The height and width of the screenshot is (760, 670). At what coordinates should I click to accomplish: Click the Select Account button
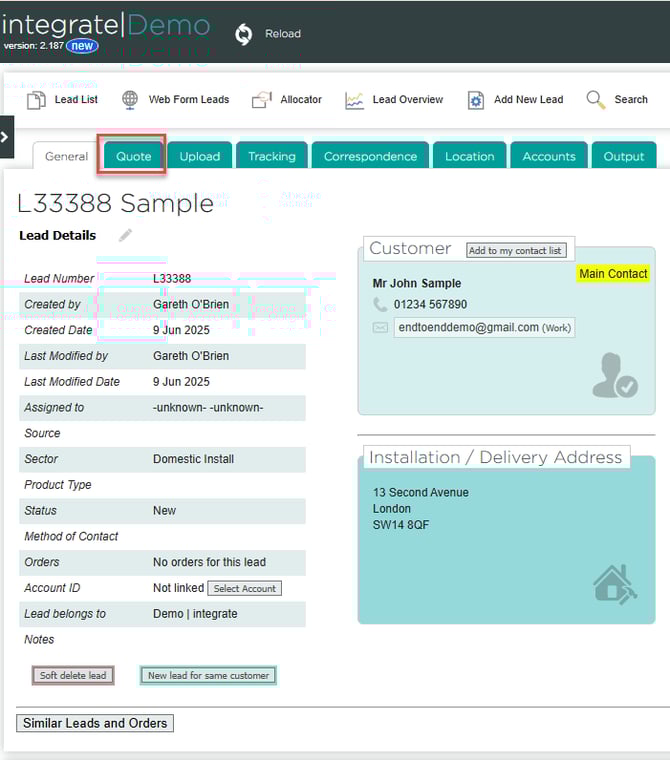pyautogui.click(x=245, y=588)
